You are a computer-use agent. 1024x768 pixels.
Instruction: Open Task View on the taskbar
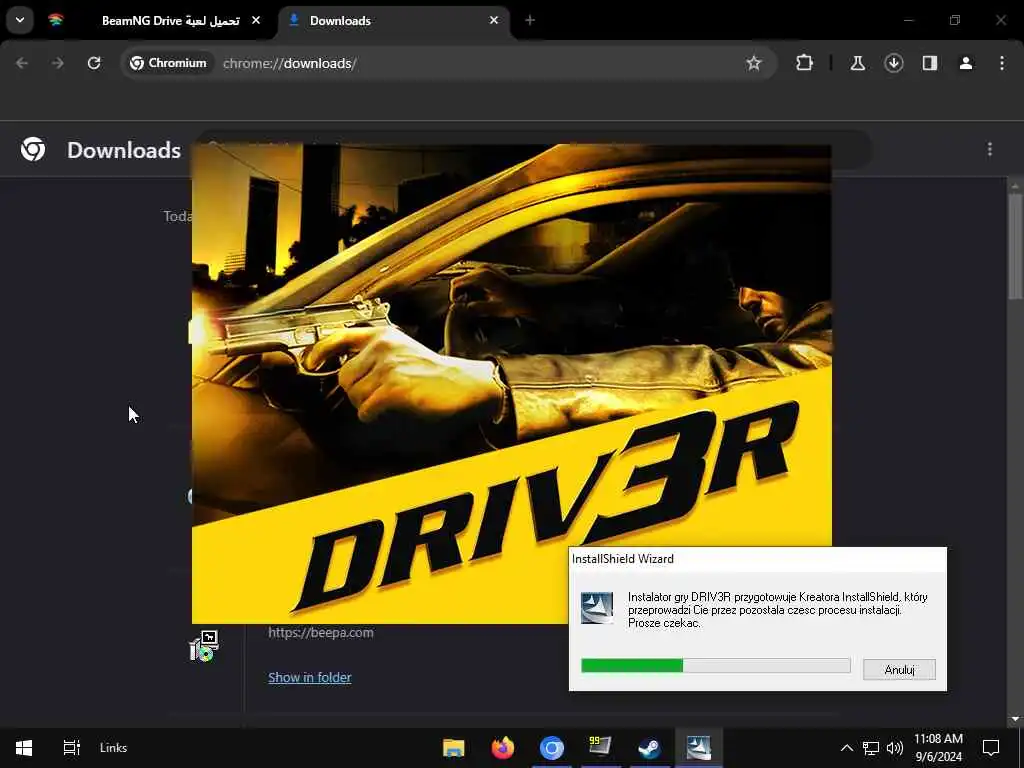pos(71,748)
